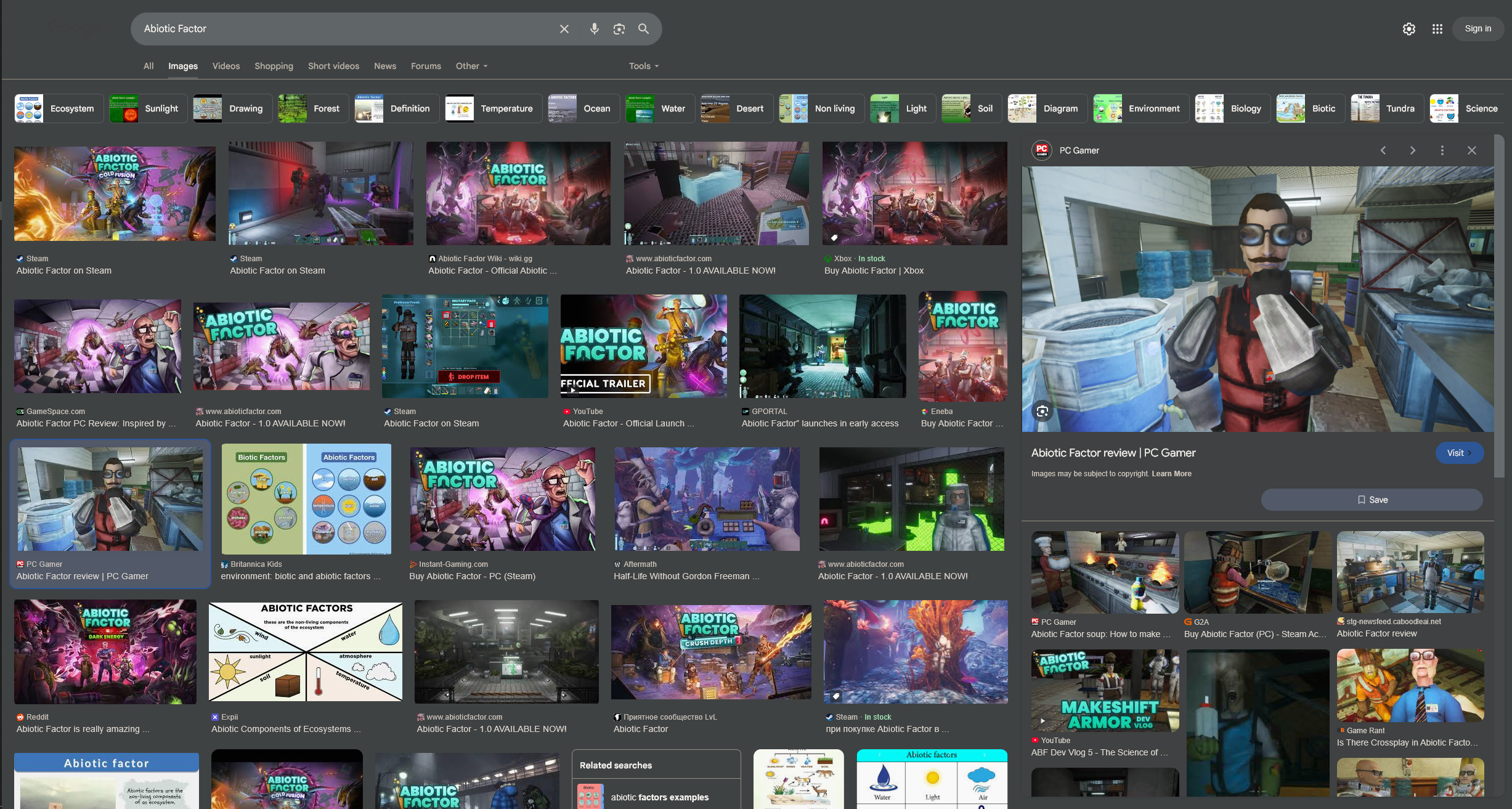Open Aftermath Half-Life Without Gordon Freeman thumbnail

click(x=707, y=499)
